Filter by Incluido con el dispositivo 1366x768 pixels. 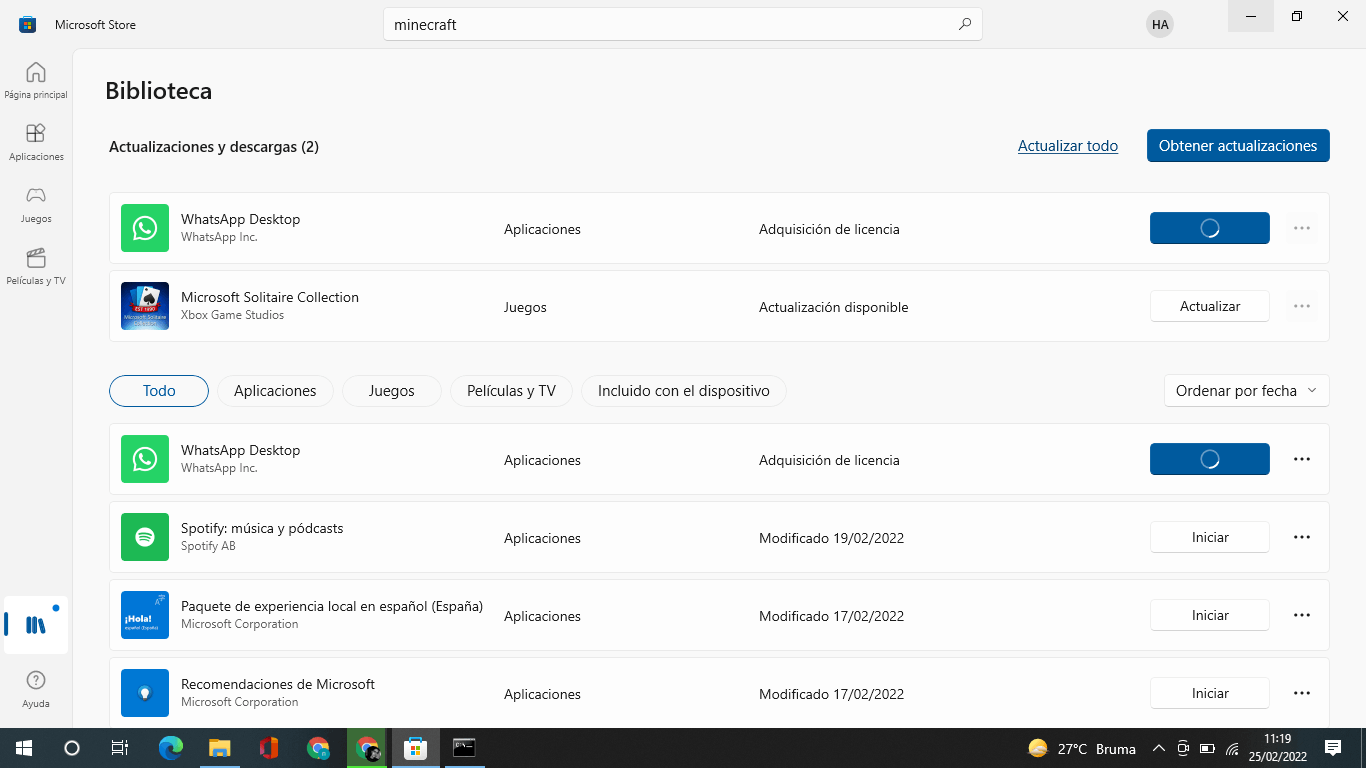(x=684, y=391)
